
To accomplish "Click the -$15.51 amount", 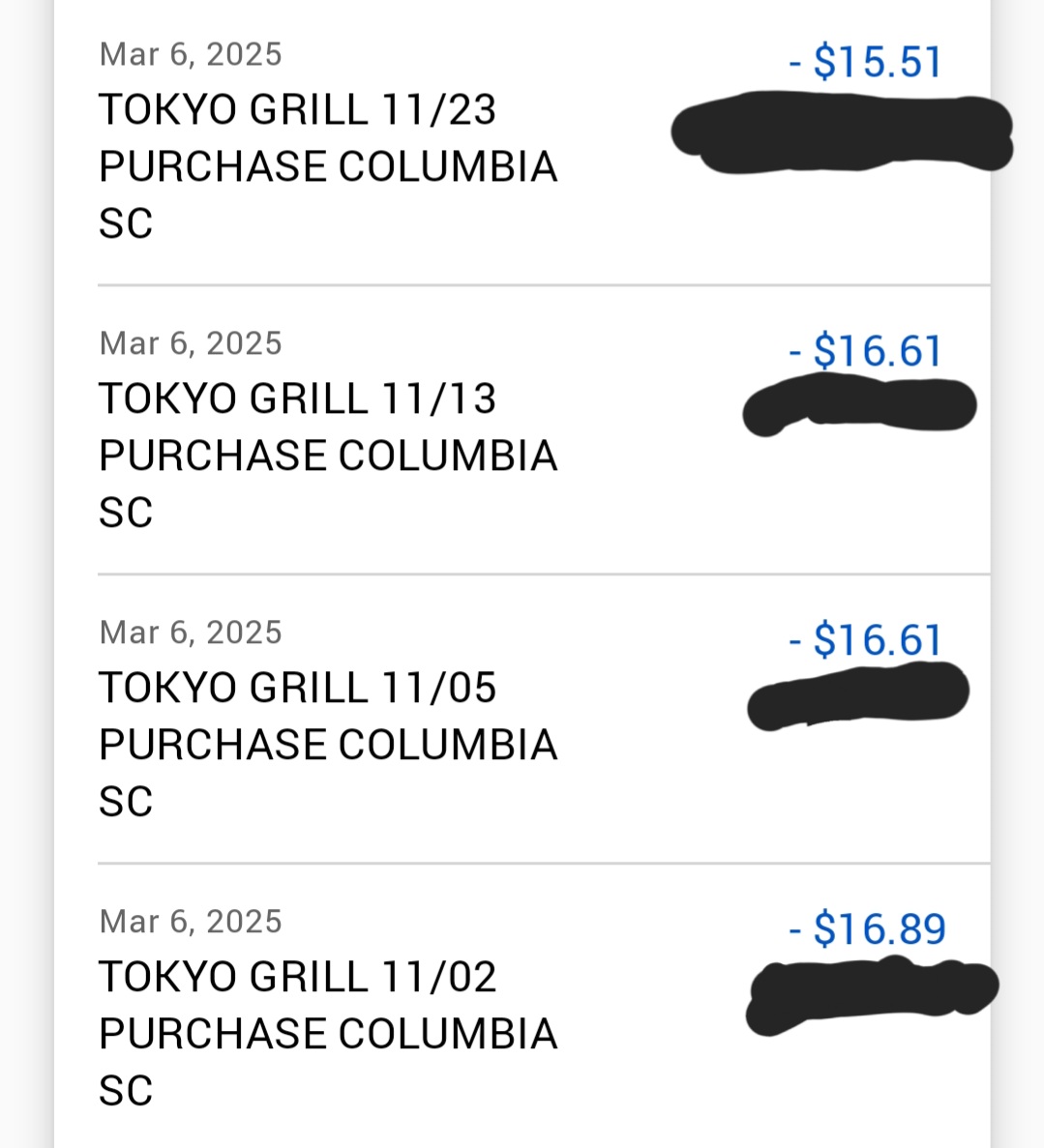I will [865, 63].
